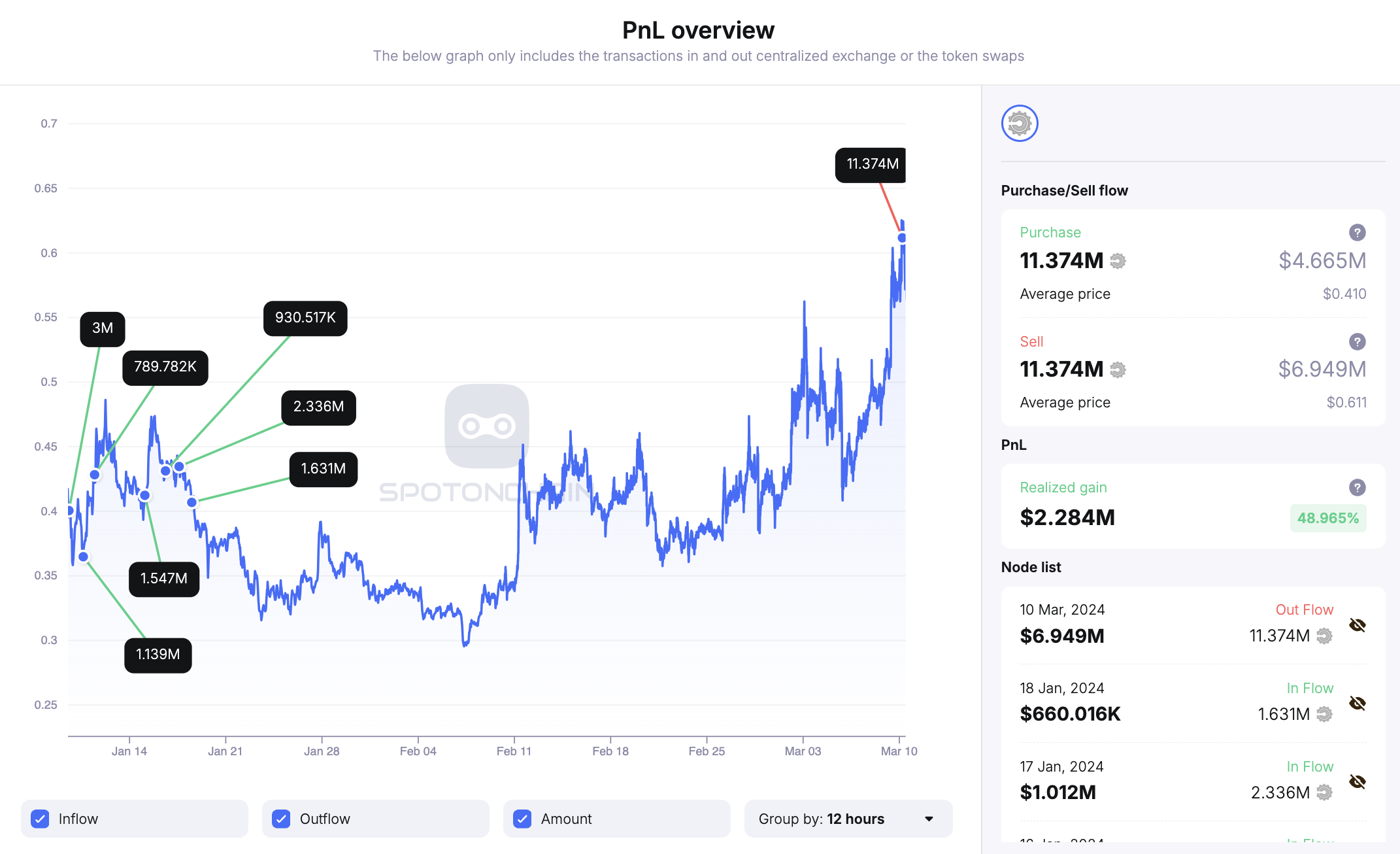Viewport: 1400px width, 854px height.
Task: Click the SpotOnChain watermark logo on the chart
Action: tap(486, 425)
